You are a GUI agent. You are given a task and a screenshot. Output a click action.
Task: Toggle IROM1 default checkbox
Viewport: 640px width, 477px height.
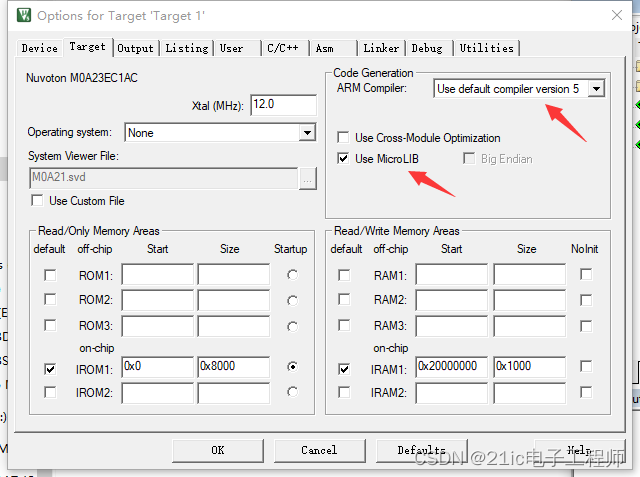[50, 369]
